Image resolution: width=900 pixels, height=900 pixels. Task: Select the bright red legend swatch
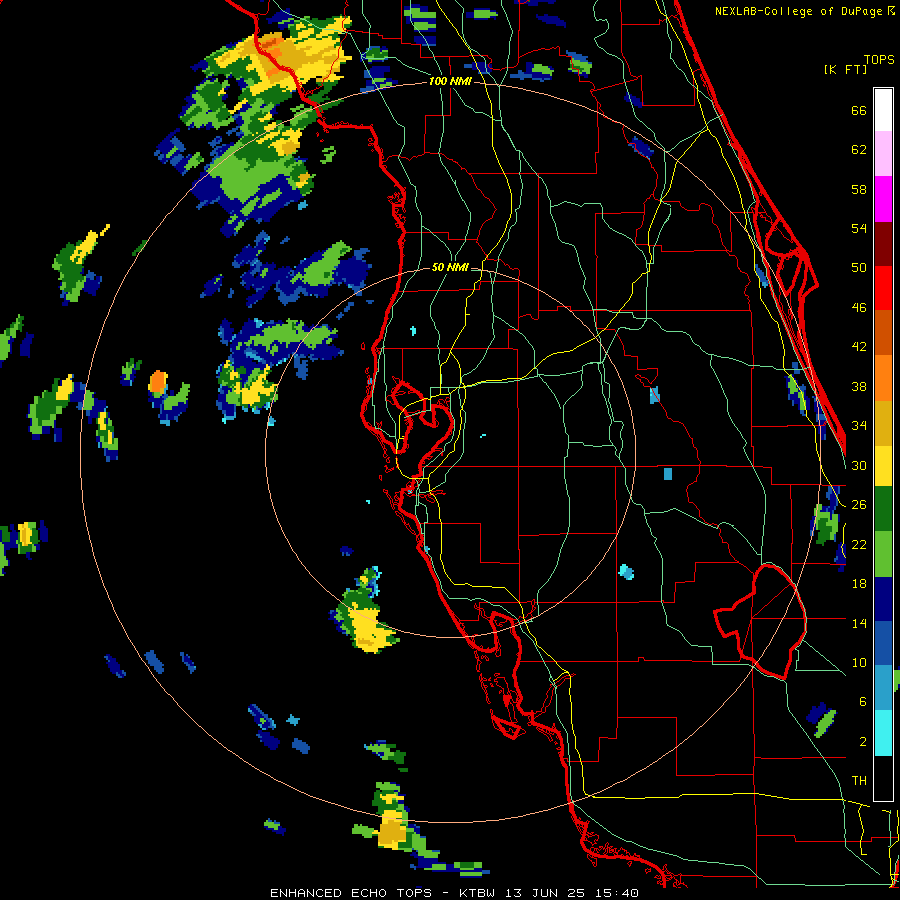883,288
